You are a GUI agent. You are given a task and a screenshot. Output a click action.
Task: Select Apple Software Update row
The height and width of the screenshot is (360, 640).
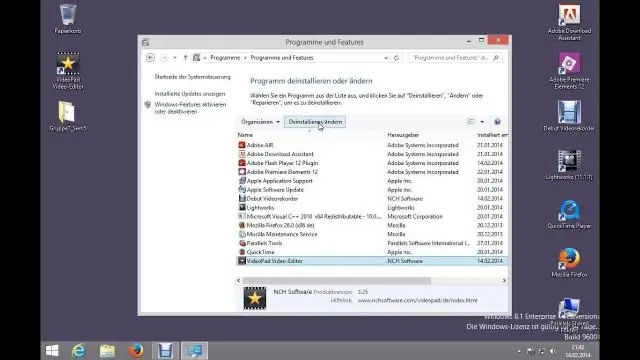372,190
